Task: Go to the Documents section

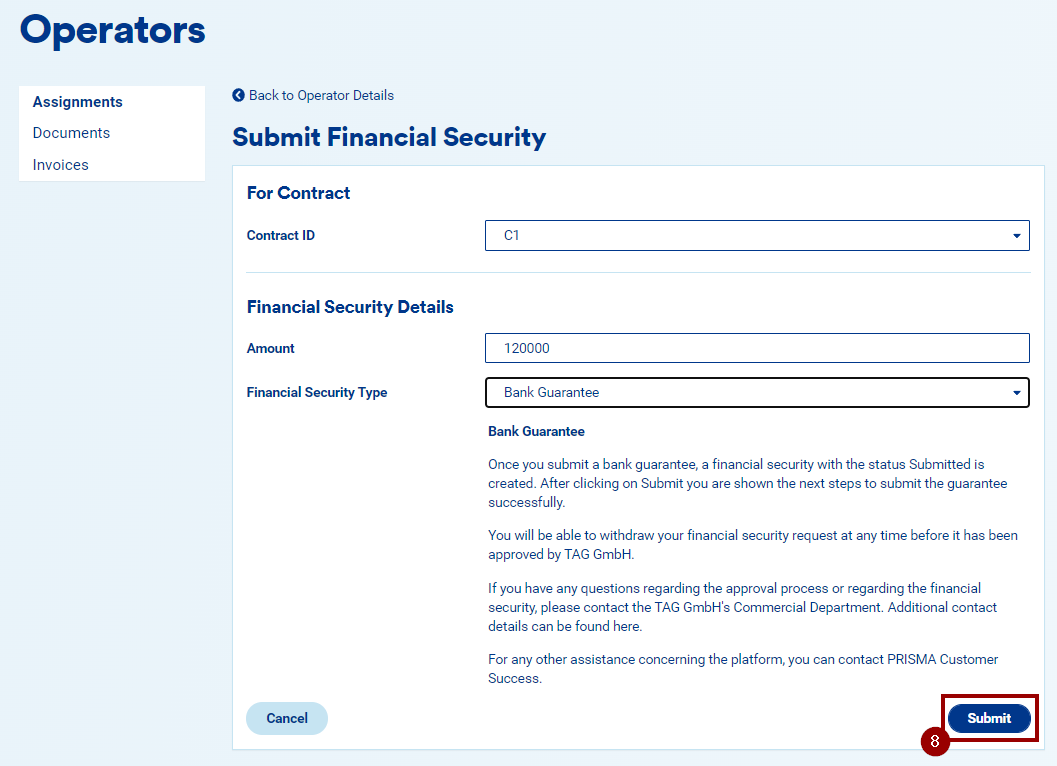Action: click(71, 133)
